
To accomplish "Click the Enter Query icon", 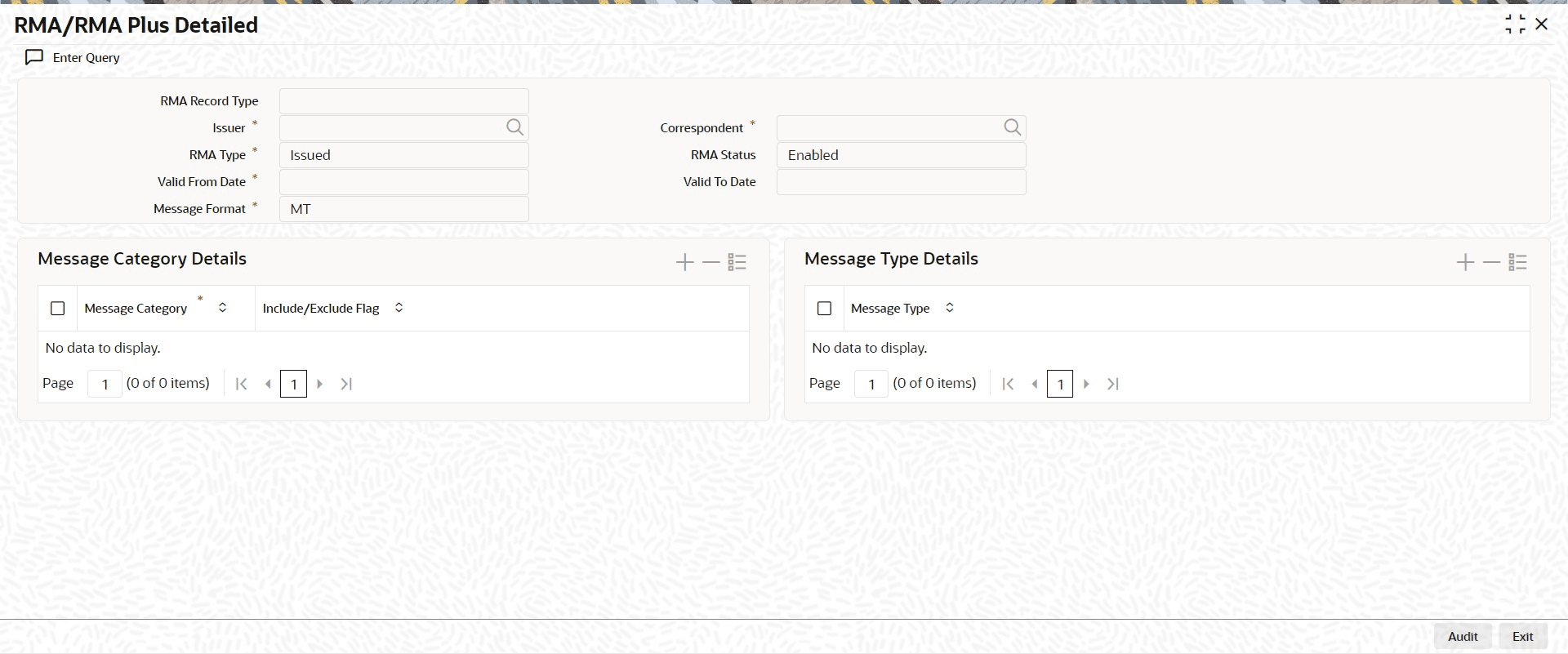I will (x=34, y=57).
